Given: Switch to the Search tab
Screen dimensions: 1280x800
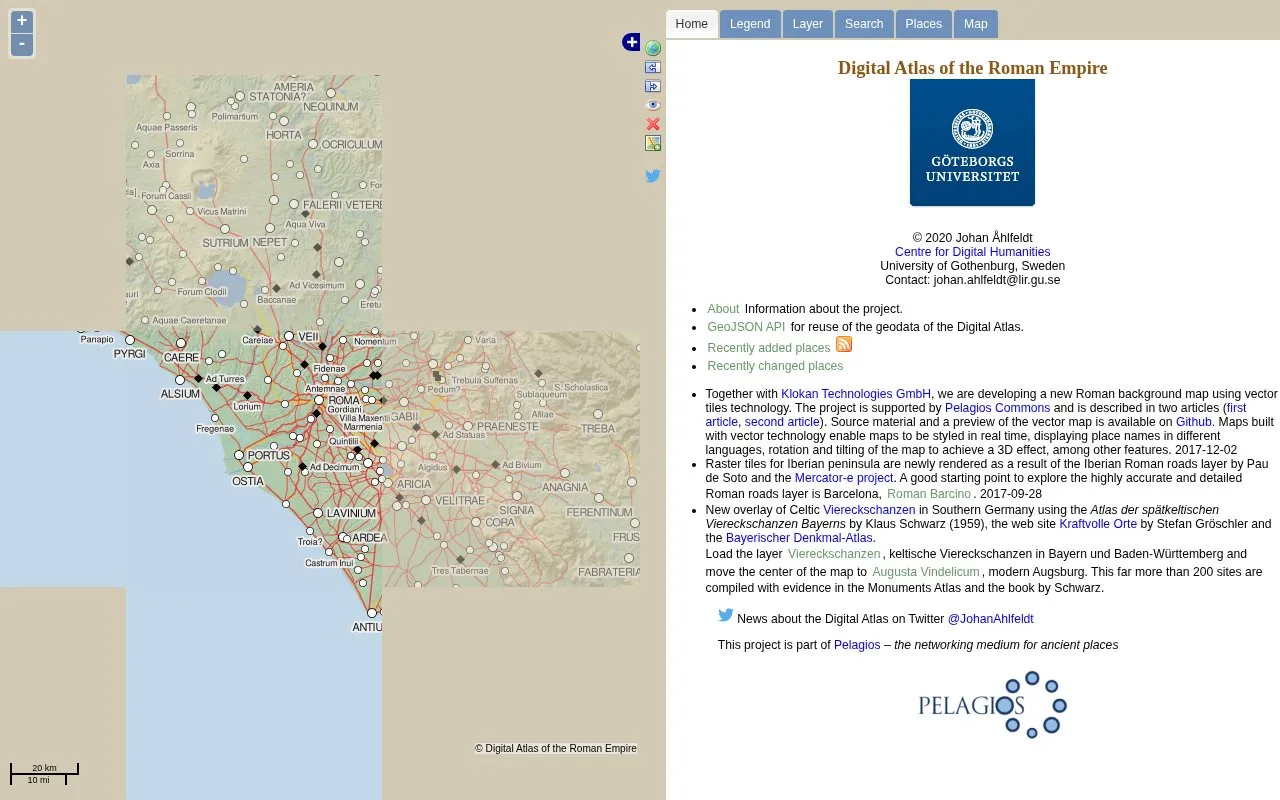Looking at the screenshot, I should (x=864, y=24).
